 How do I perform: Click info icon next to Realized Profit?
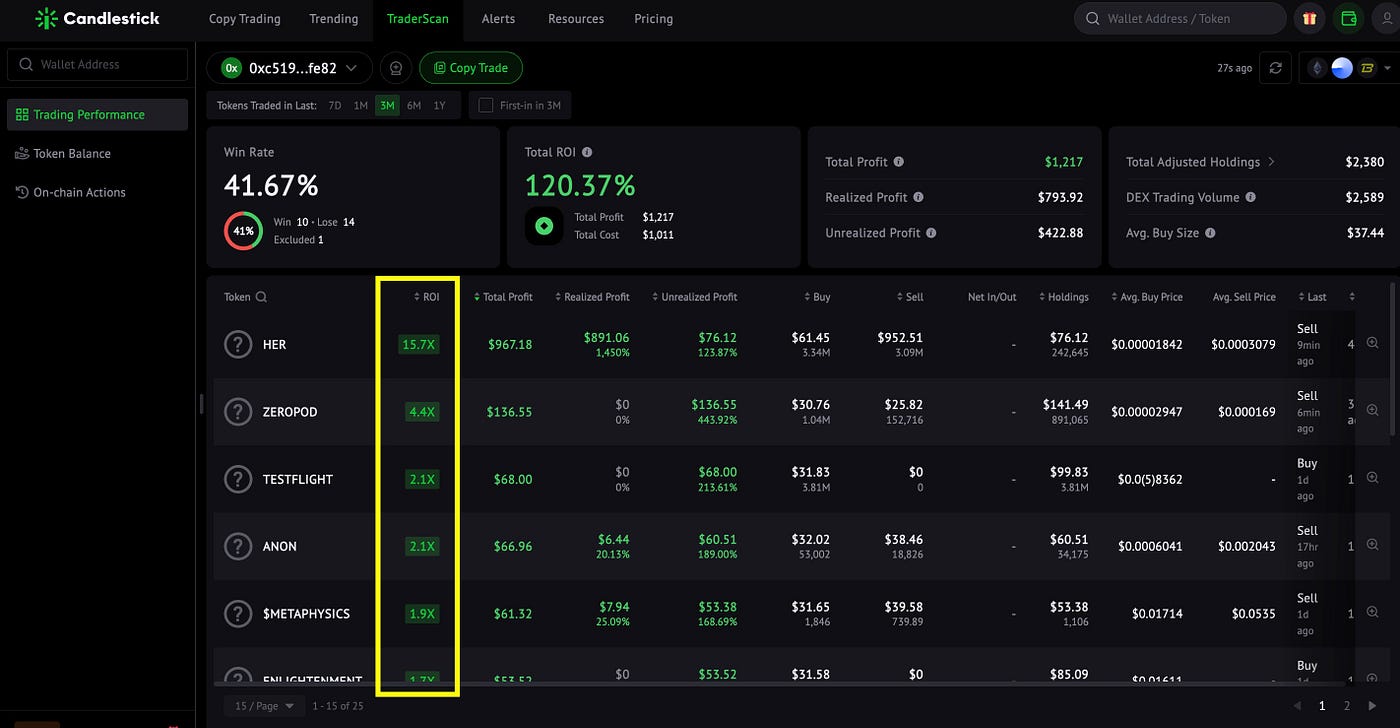click(x=918, y=197)
